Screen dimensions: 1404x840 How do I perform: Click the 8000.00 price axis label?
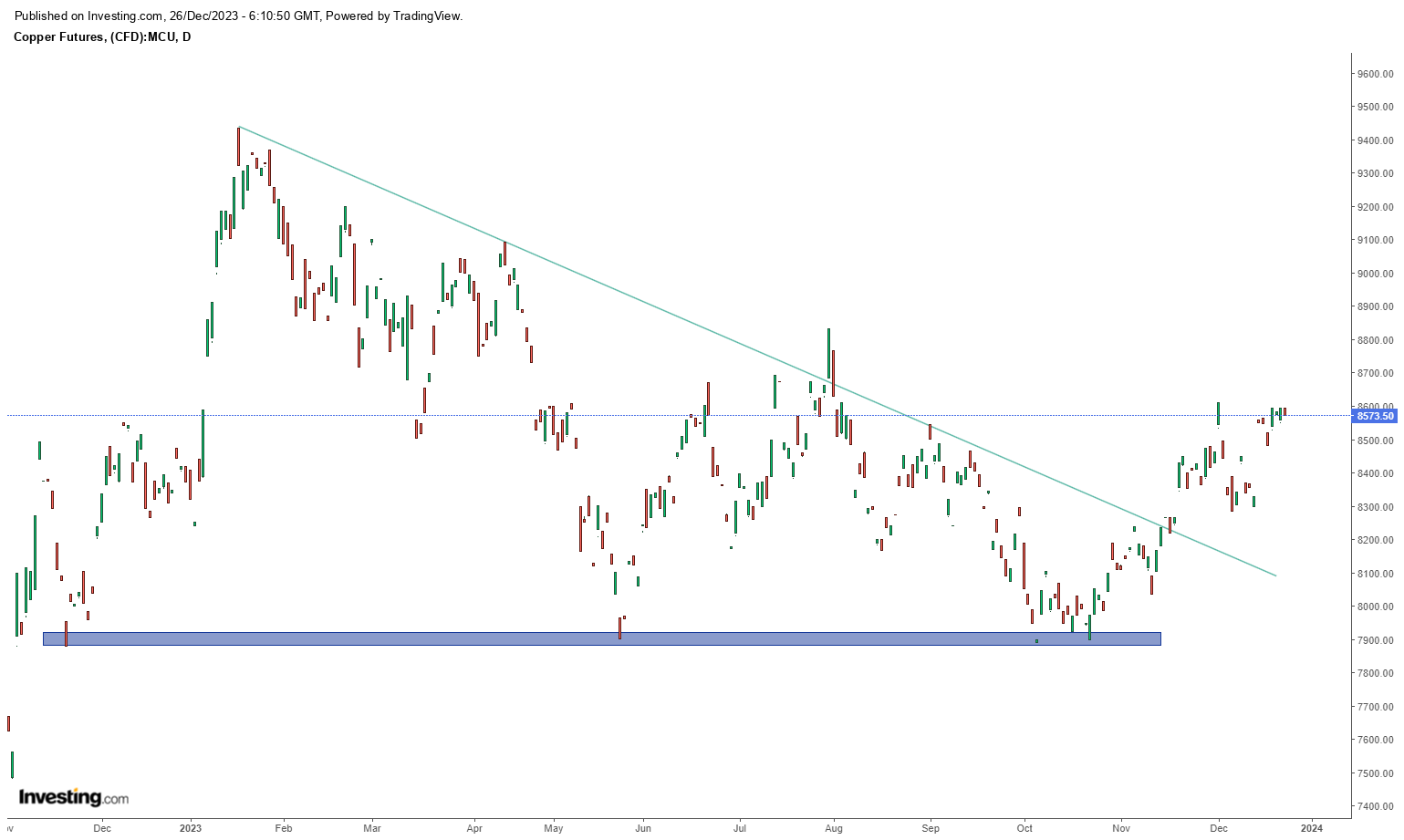click(1375, 607)
